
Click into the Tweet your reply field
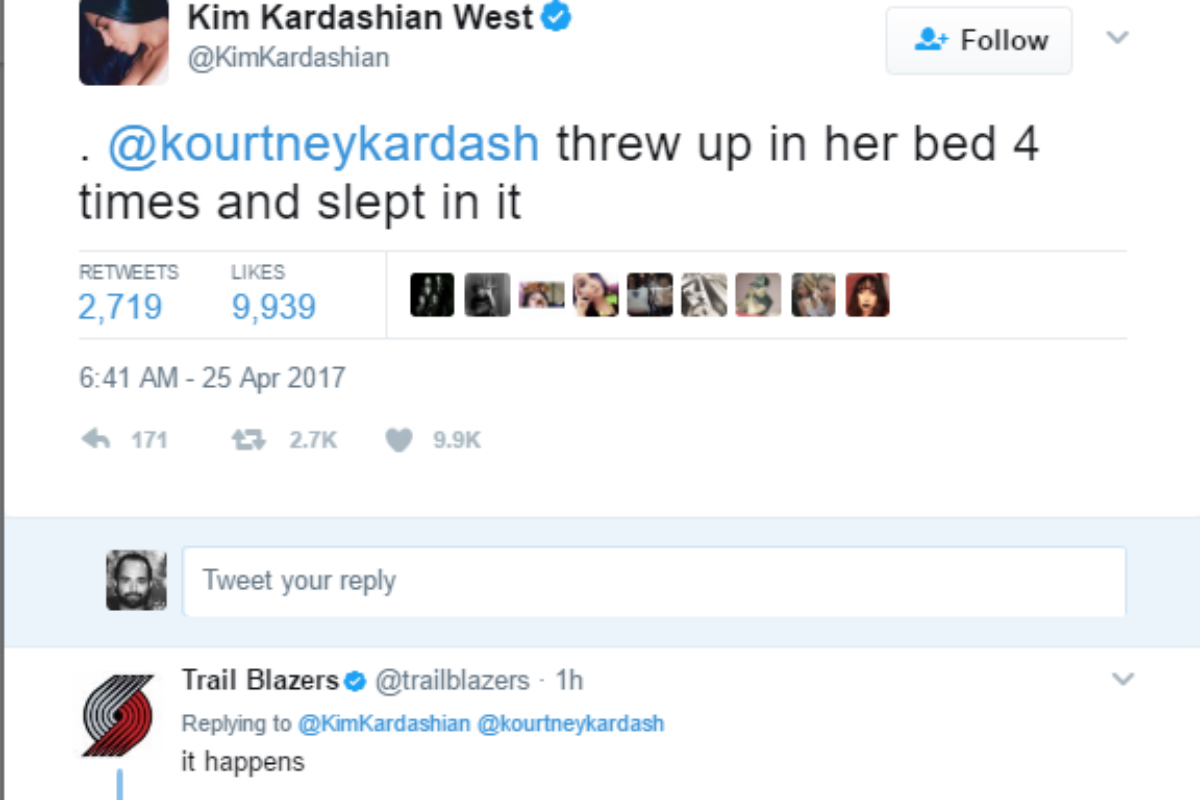click(x=654, y=581)
